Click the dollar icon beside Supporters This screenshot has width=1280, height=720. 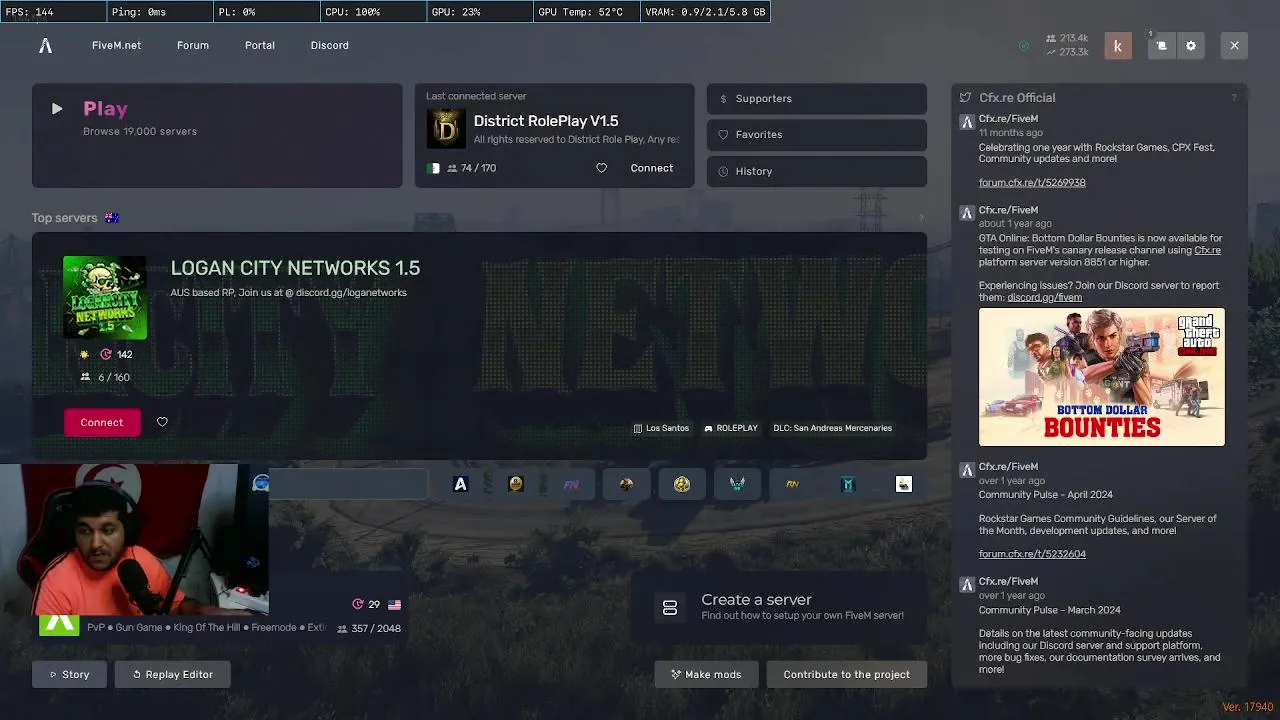723,99
